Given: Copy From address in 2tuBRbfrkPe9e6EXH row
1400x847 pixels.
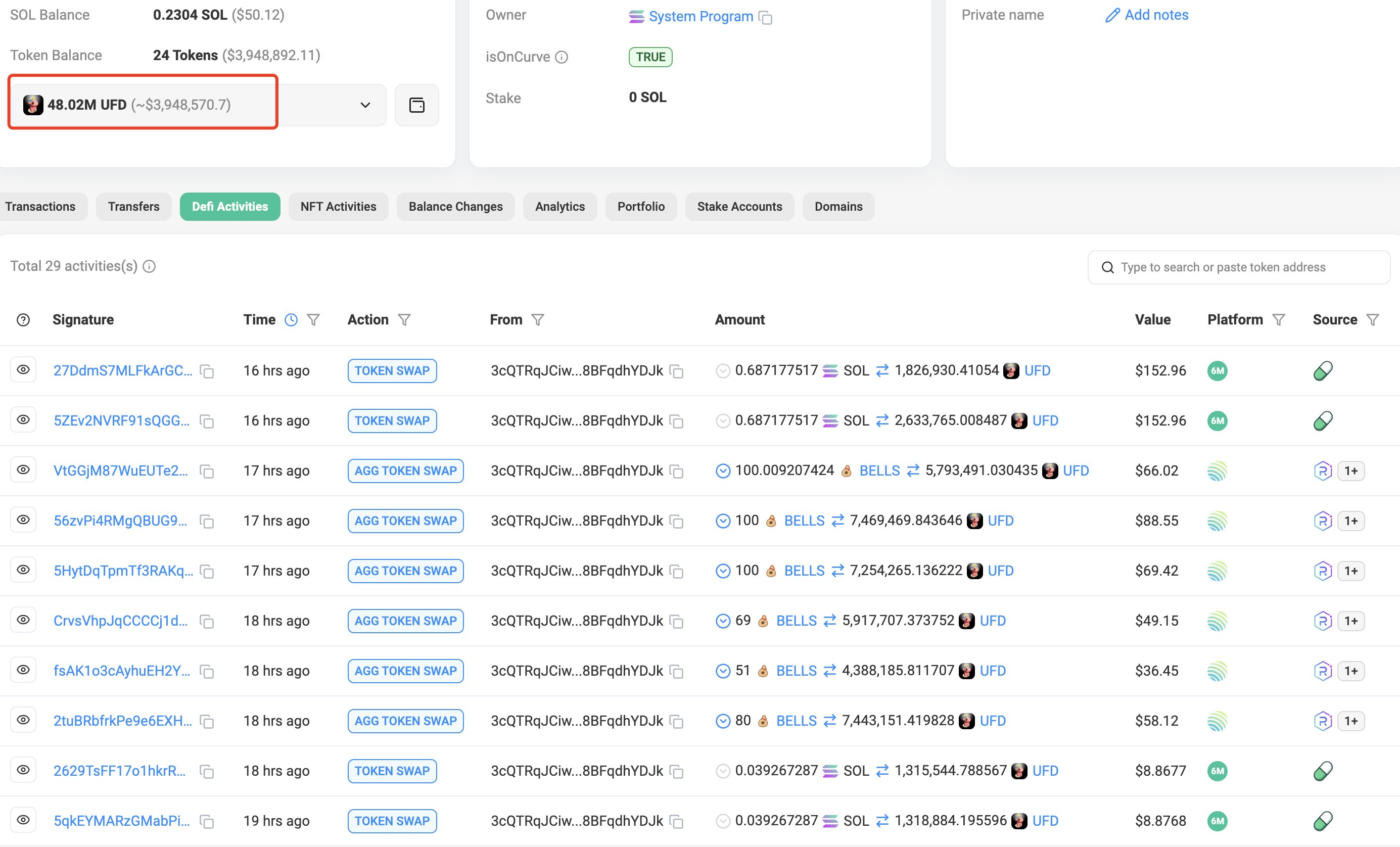Looking at the screenshot, I should [x=676, y=722].
